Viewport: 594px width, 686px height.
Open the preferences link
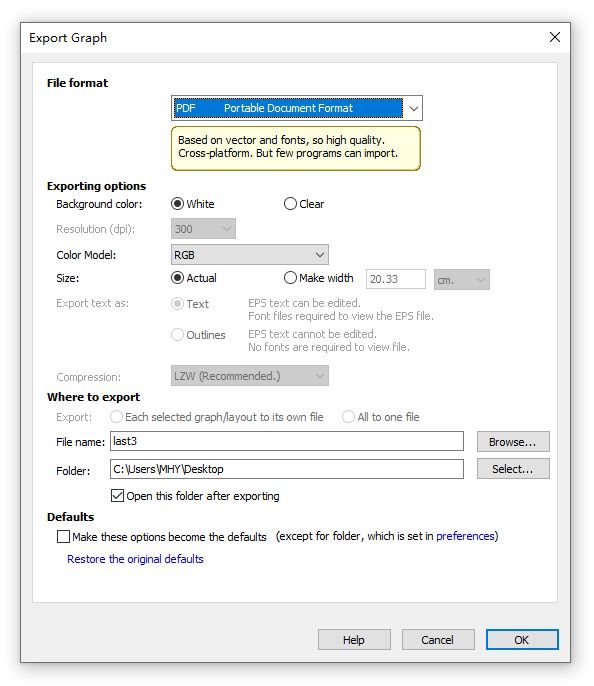pos(465,536)
